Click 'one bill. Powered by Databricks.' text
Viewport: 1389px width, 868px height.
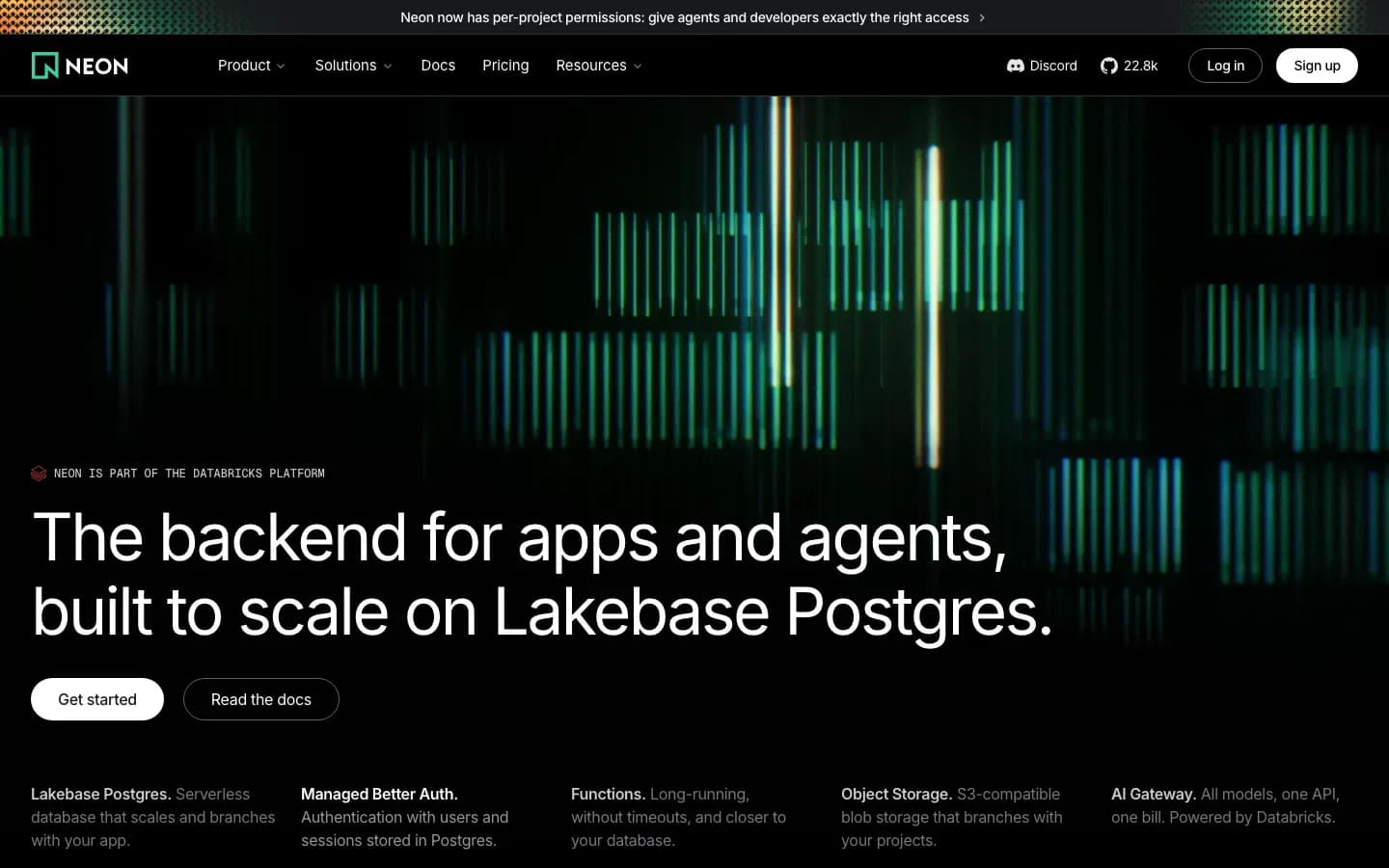(1223, 817)
